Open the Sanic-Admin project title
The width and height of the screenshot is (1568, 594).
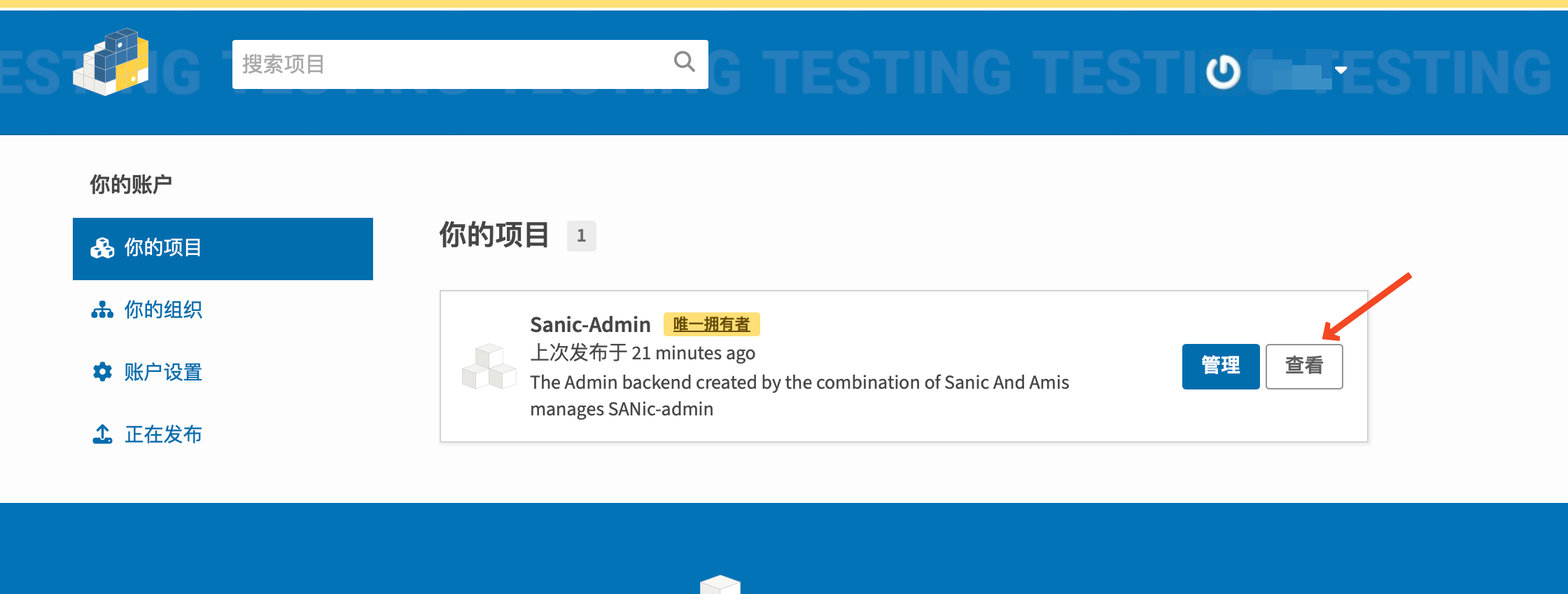(590, 324)
